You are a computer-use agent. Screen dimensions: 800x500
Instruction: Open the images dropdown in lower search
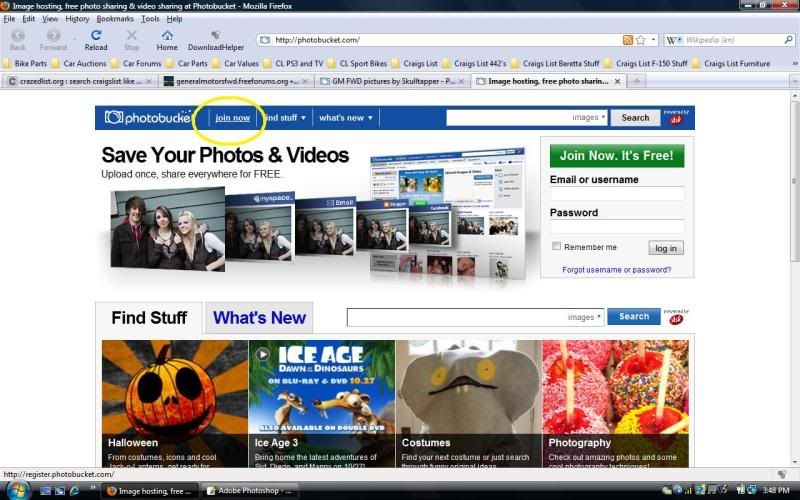click(x=584, y=317)
